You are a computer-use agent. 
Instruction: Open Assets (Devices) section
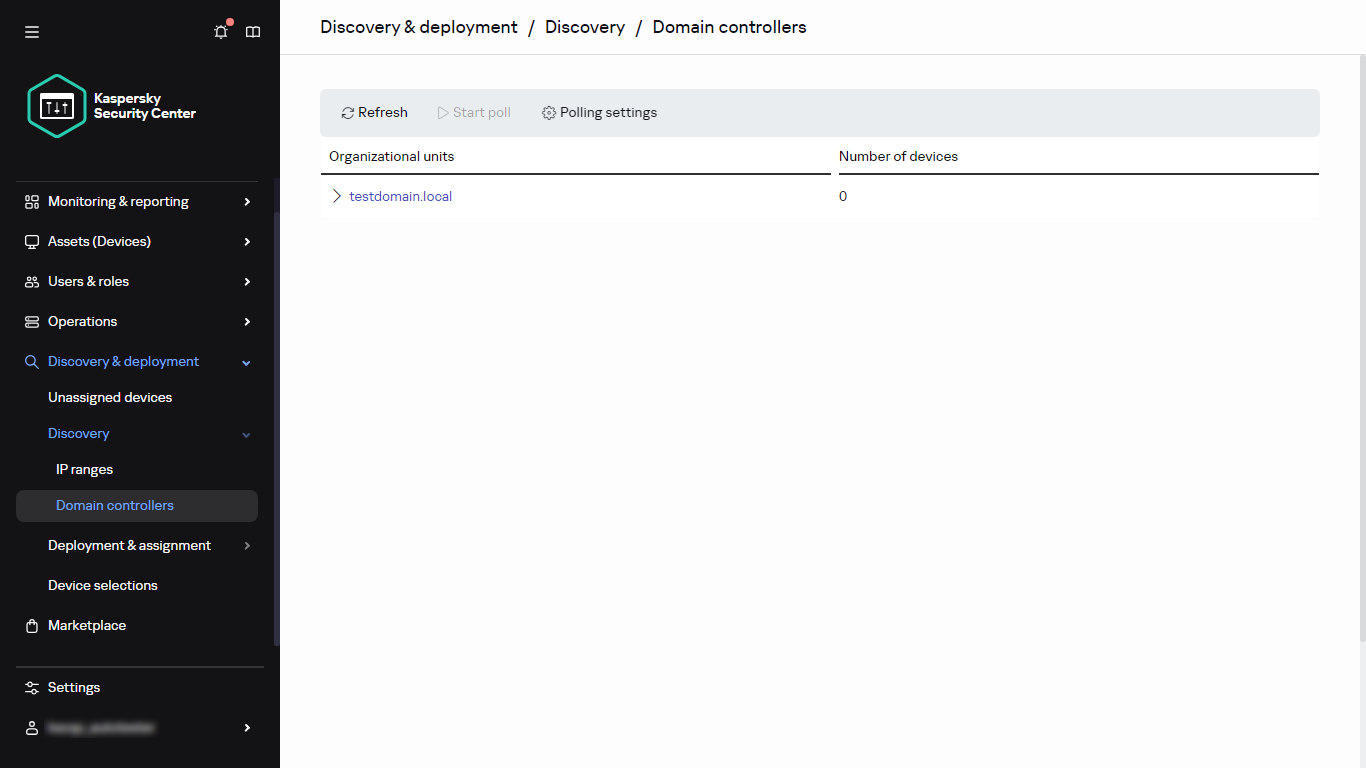click(x=100, y=241)
